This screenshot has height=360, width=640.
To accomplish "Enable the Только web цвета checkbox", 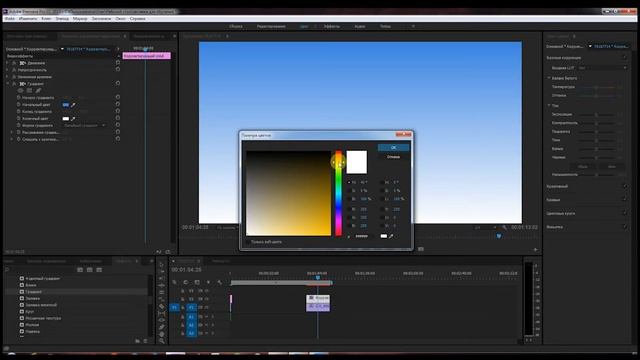I will point(248,242).
